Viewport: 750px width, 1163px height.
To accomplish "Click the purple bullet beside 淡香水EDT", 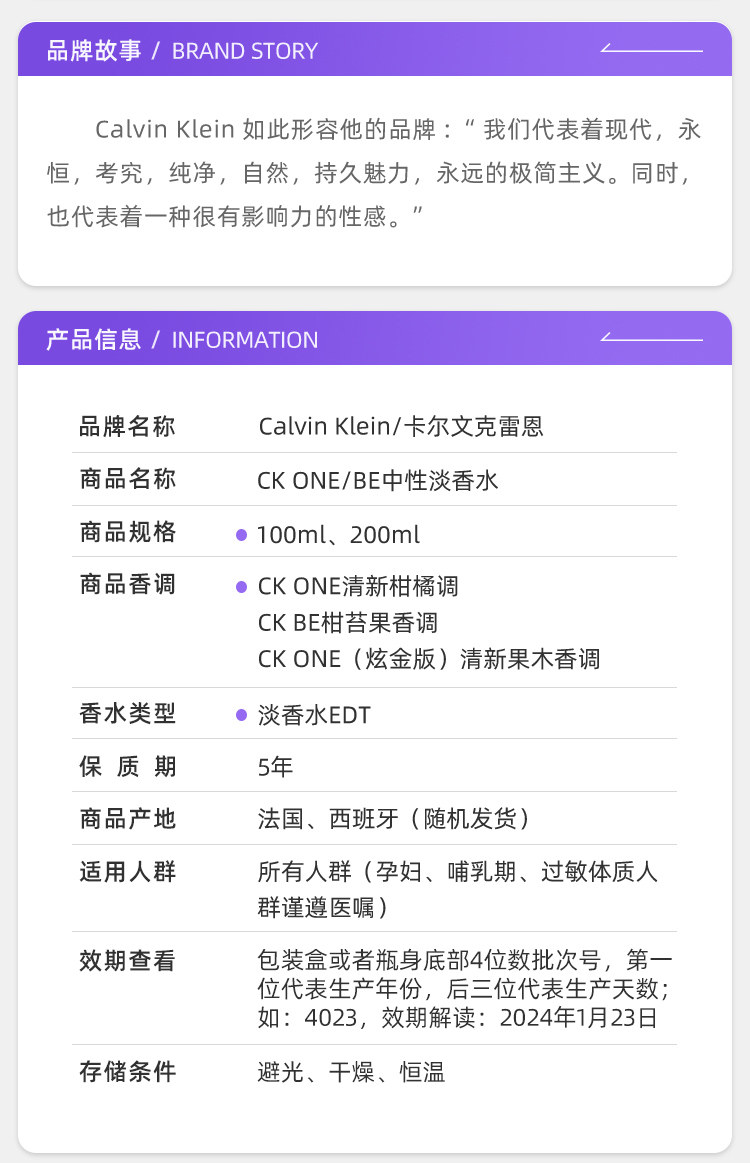I will click(x=241, y=715).
